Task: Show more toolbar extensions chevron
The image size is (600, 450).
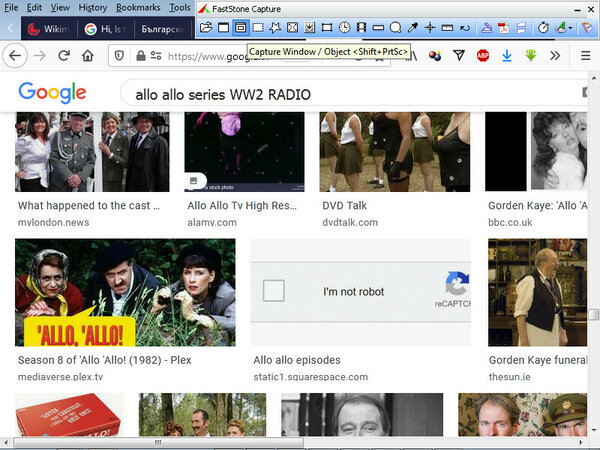Action: tap(555, 56)
